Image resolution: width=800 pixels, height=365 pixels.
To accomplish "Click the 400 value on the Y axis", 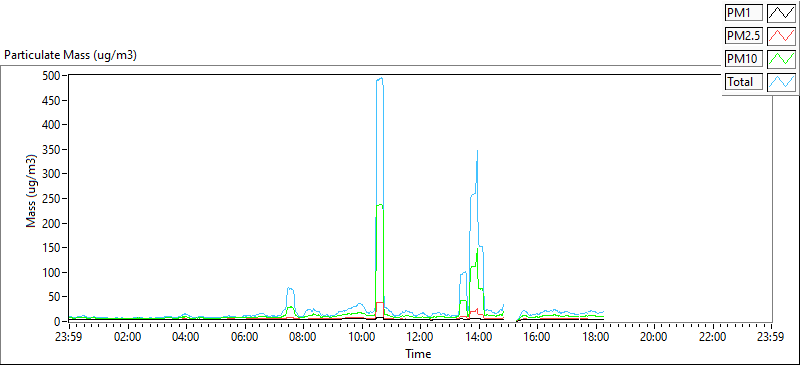I will pyautogui.click(x=51, y=125).
